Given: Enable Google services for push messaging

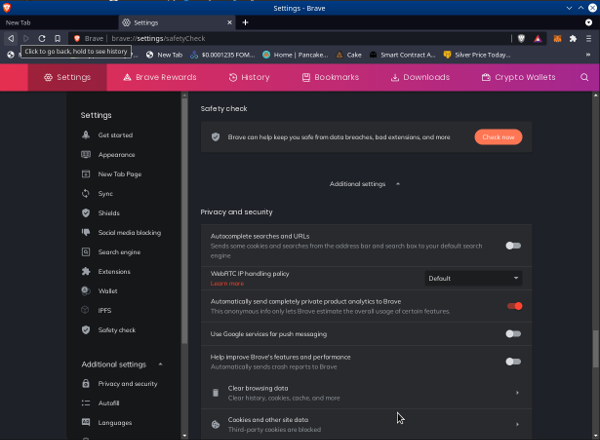Looking at the screenshot, I should tap(513, 334).
